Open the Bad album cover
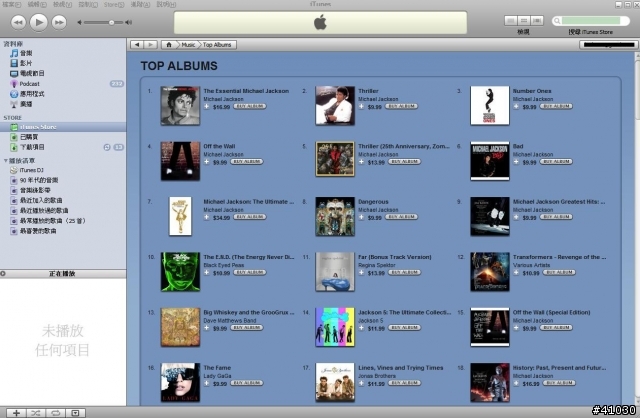Image resolution: width=640 pixels, height=418 pixels. [490, 161]
